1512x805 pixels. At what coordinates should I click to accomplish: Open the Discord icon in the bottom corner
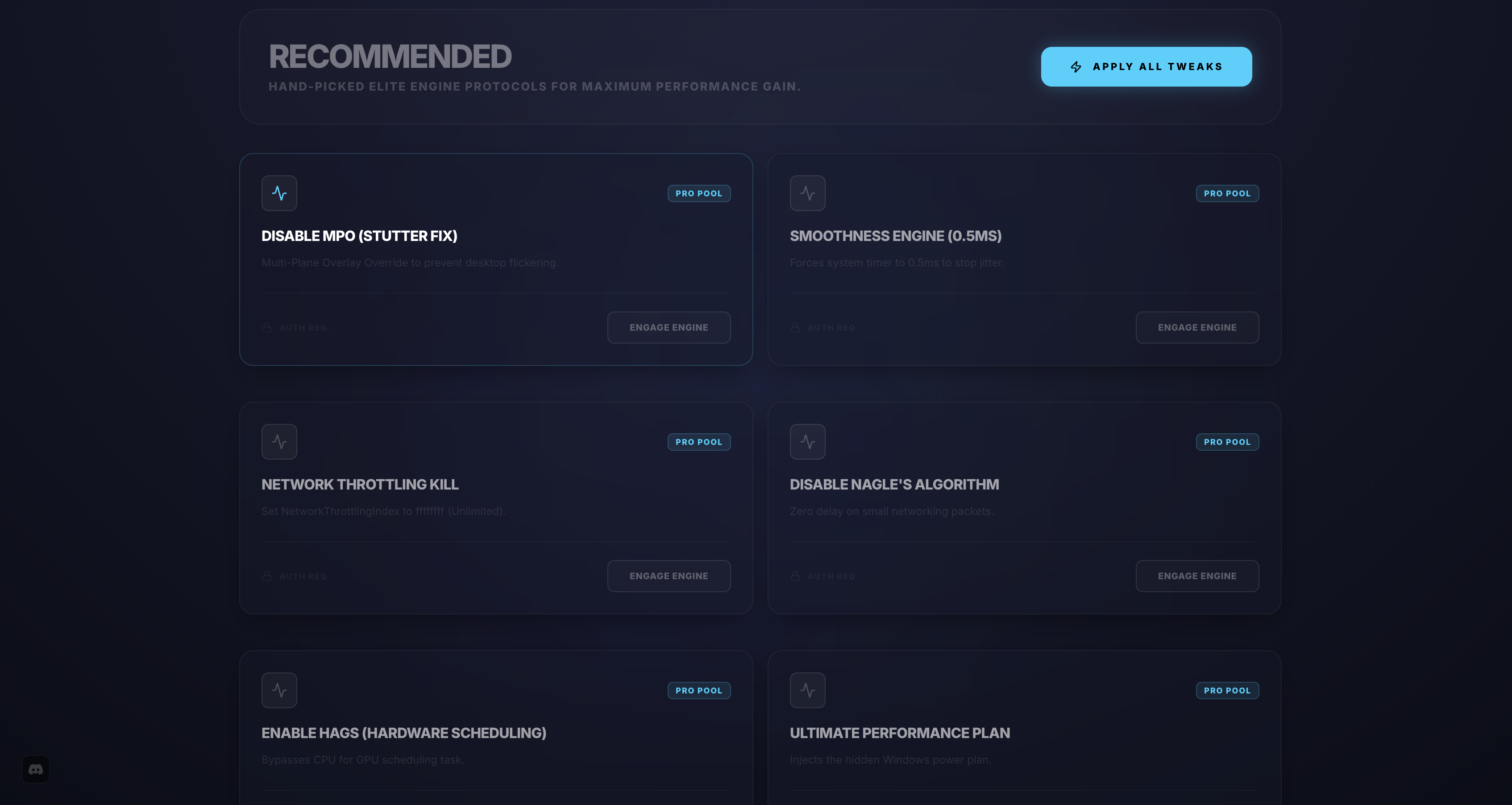(36, 769)
